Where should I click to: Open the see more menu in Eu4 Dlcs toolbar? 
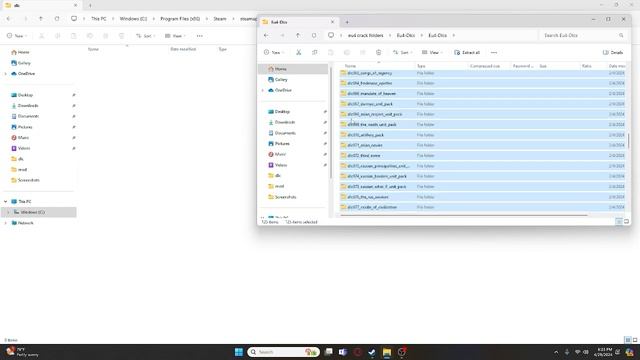[x=494, y=53]
